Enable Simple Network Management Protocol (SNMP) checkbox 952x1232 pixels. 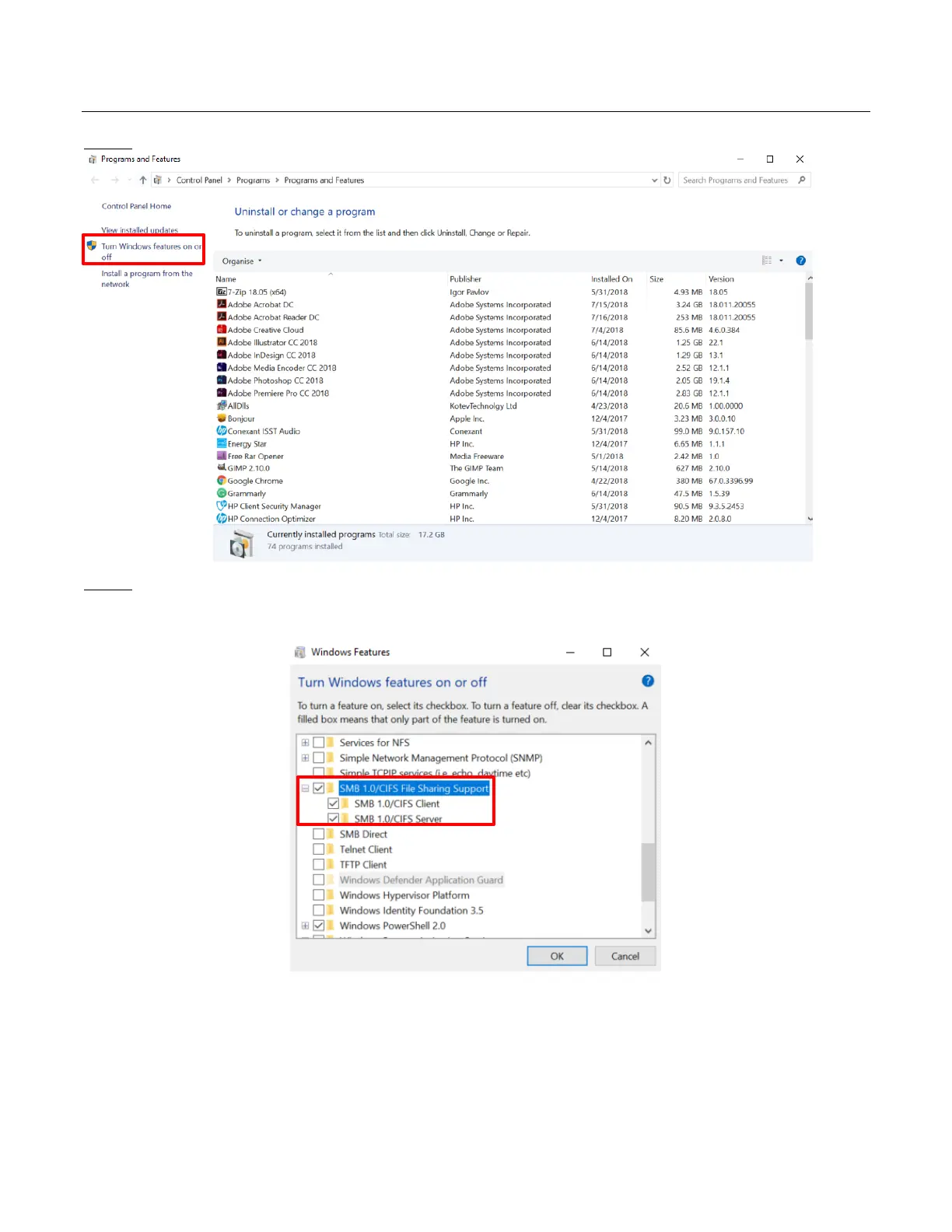pos(318,758)
